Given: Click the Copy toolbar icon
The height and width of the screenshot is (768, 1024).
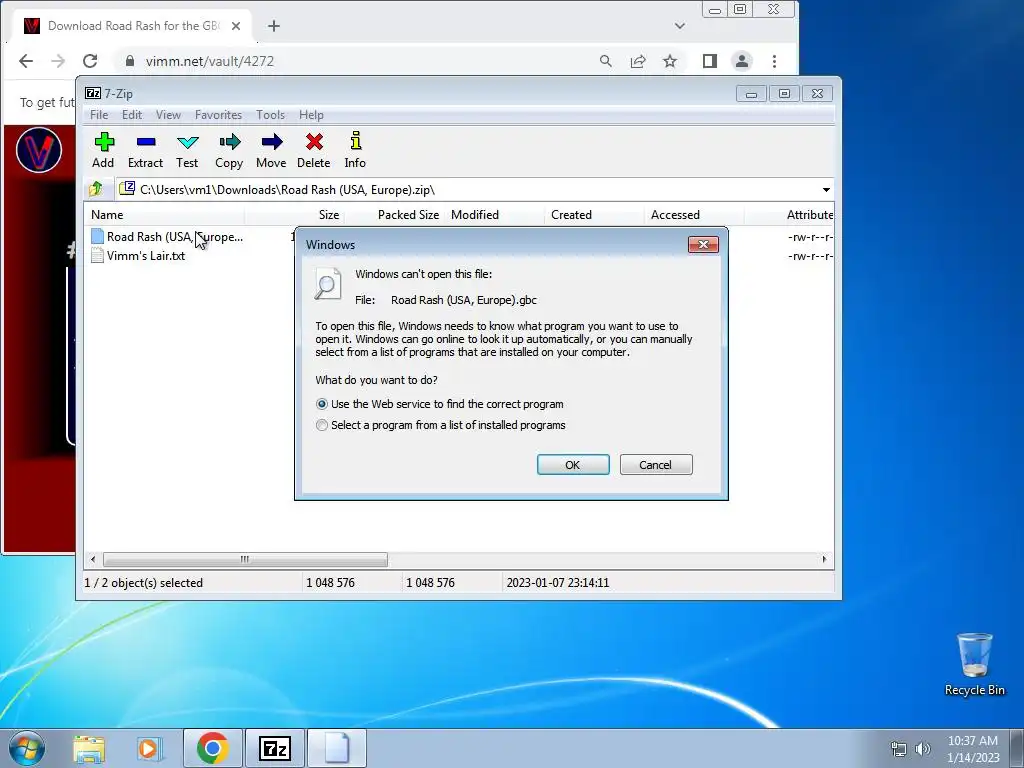Looking at the screenshot, I should click(229, 151).
